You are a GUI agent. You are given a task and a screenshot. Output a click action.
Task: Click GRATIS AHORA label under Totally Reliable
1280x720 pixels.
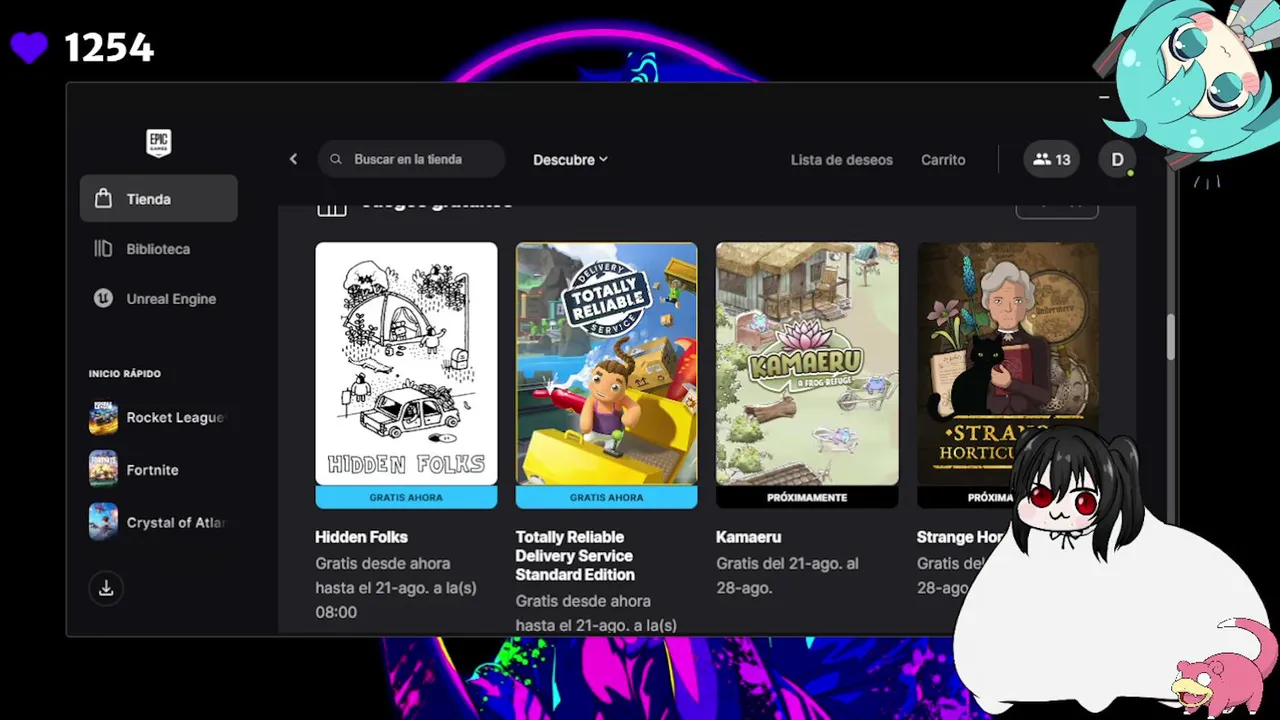(x=606, y=497)
